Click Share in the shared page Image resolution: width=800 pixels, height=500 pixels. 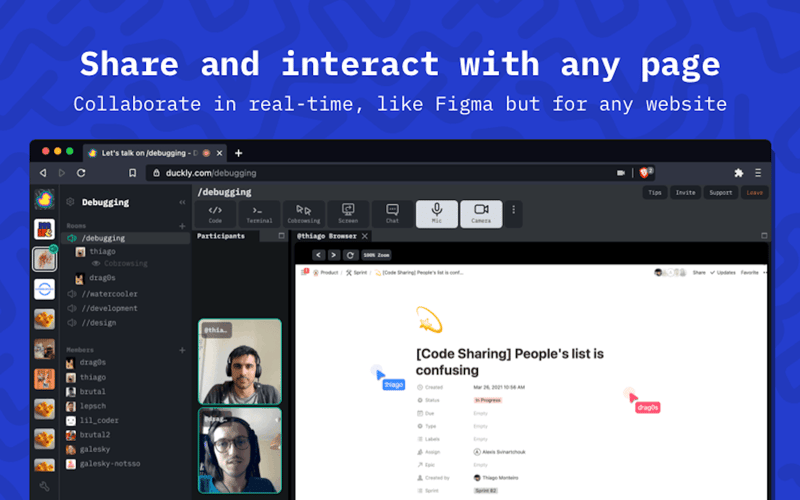(x=698, y=272)
